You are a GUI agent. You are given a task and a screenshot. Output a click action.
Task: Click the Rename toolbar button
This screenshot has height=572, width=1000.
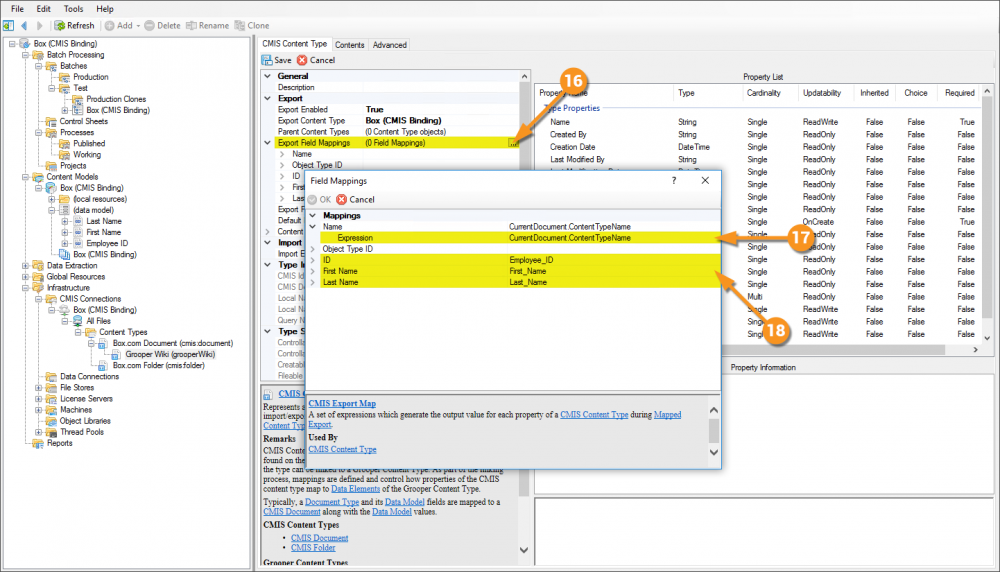coord(207,26)
